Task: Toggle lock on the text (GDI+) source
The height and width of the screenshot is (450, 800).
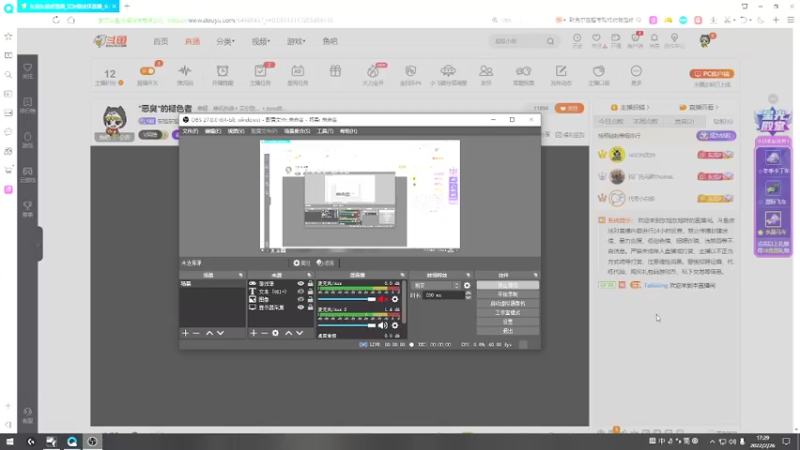Action: tap(310, 291)
